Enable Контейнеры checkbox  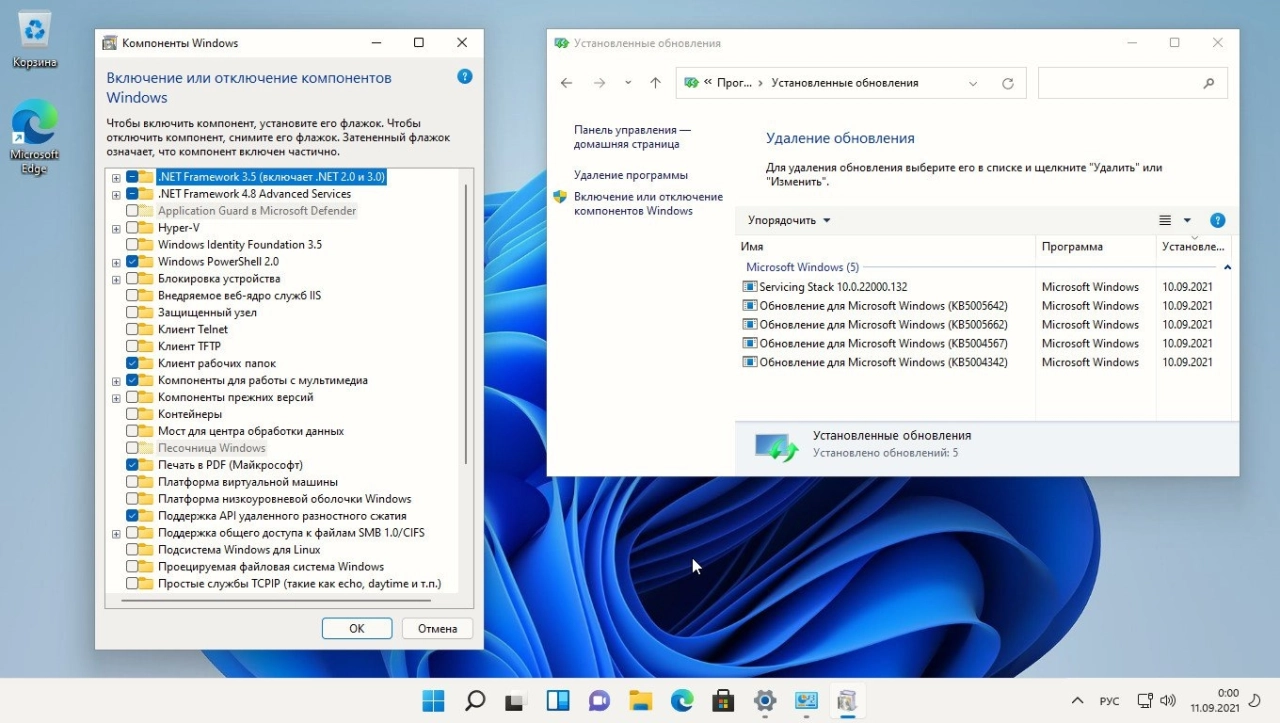[x=132, y=414]
